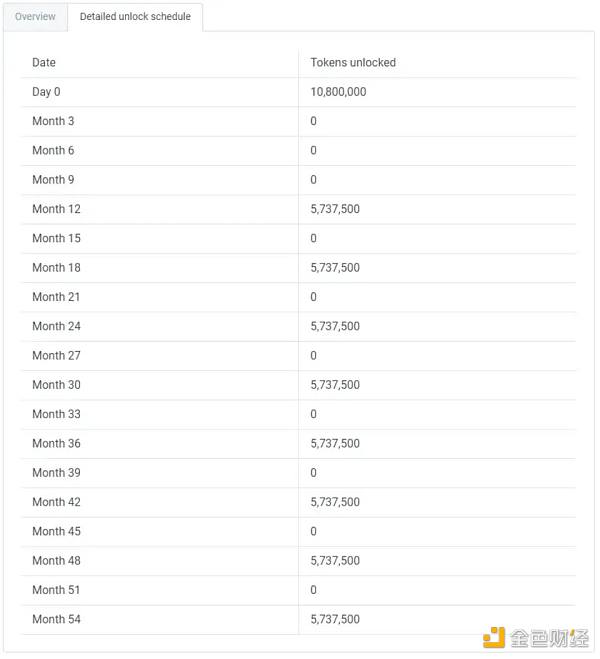Screen dimensions: 600x659
Task: Click the Date column header
Action: tap(44, 62)
